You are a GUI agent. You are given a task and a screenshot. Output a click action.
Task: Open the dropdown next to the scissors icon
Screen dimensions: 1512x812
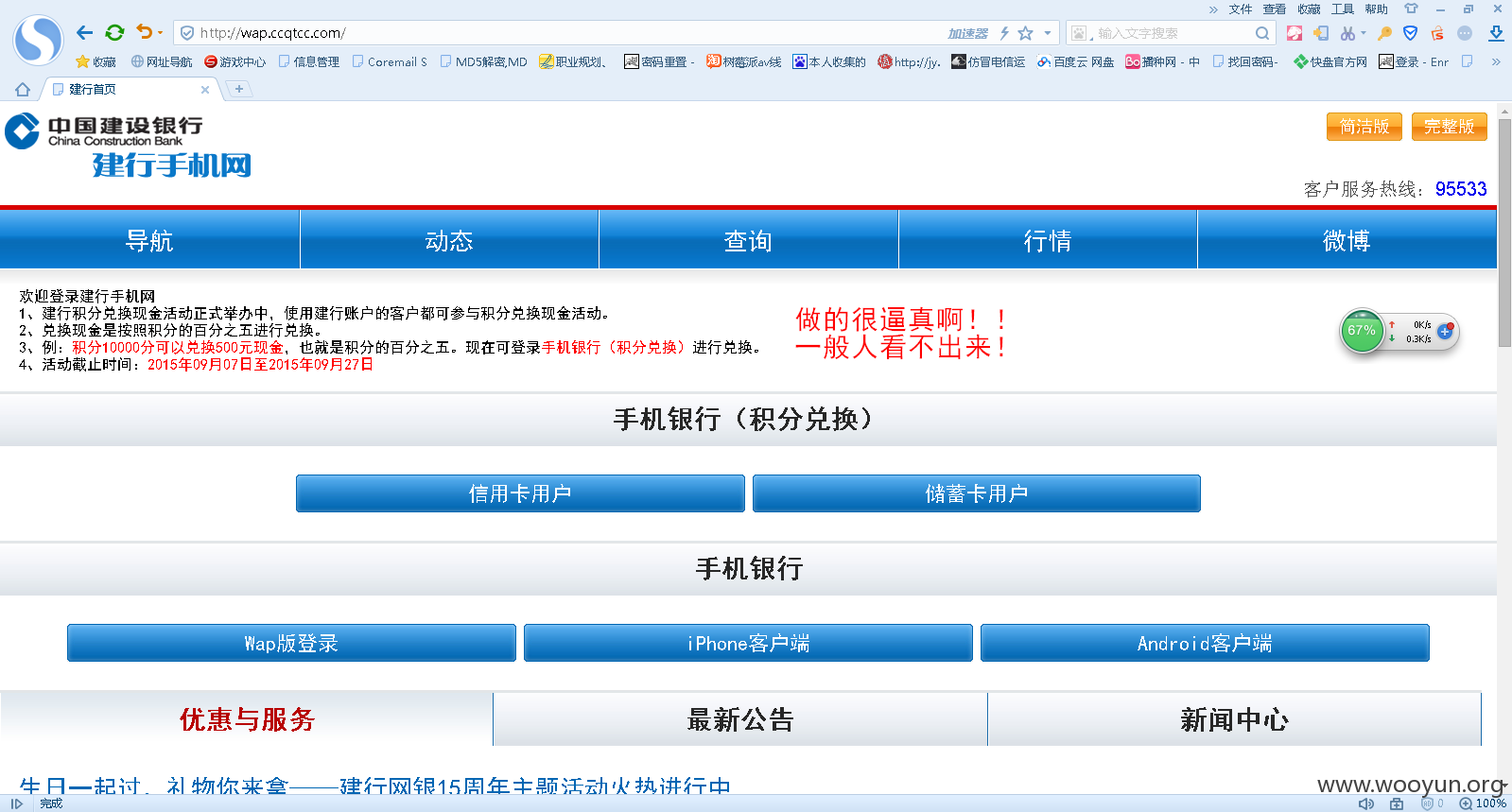point(1364,33)
